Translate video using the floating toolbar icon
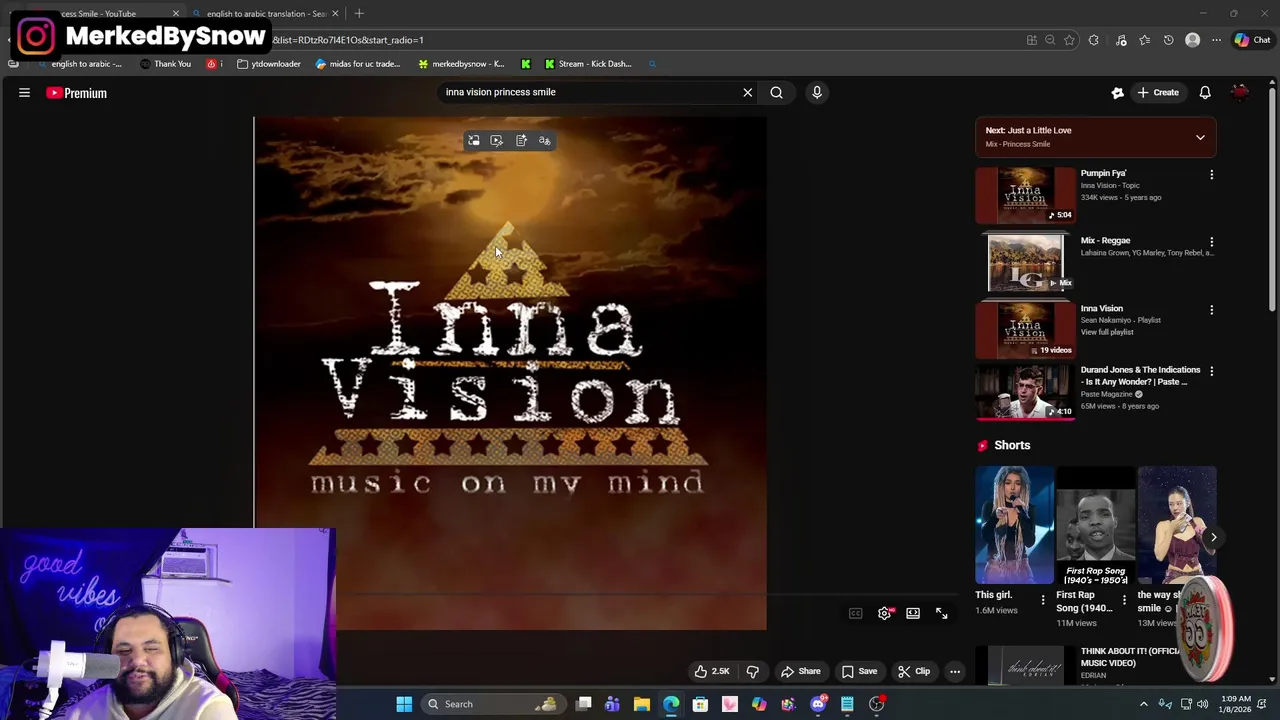Screen dimensions: 1280x720 click(x=545, y=141)
